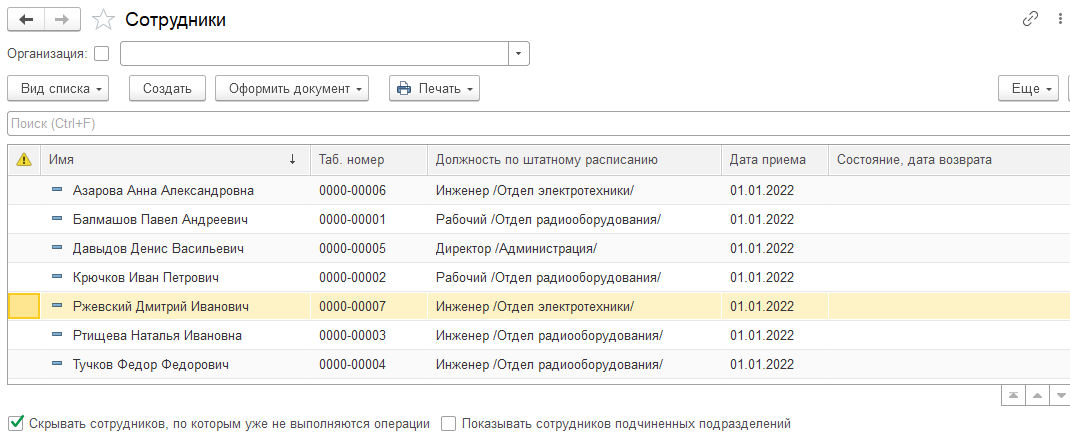Open the Еще menu
The height and width of the screenshot is (443, 1070).
(1028, 88)
